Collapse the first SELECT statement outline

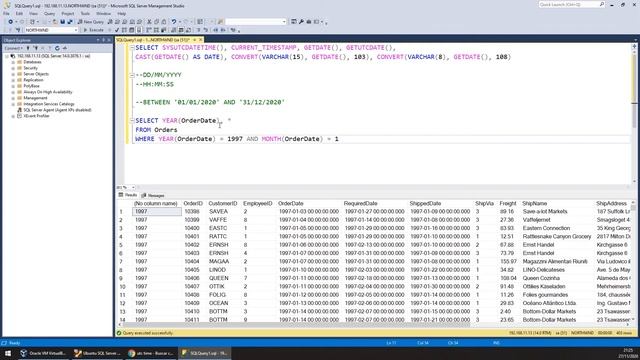[x=132, y=48]
